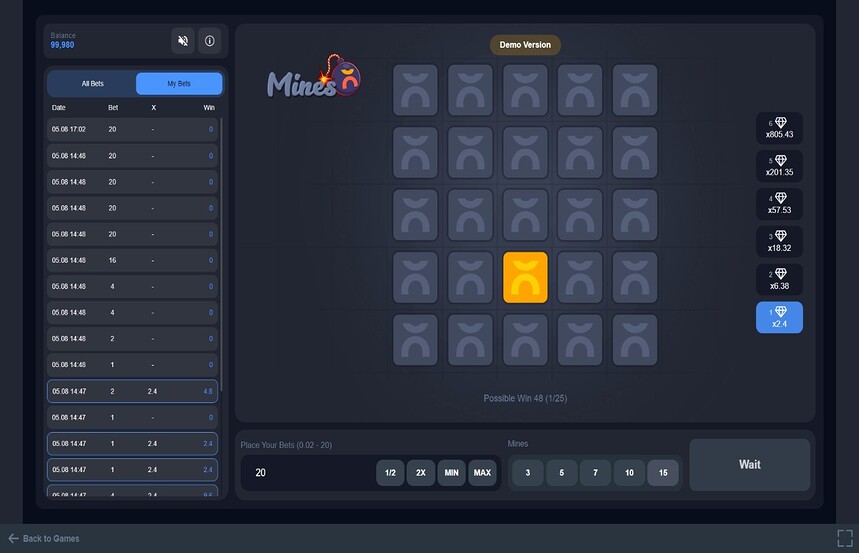Image resolution: width=859 pixels, height=553 pixels.
Task: Click the Back to Games arrow link
Action: (44, 538)
